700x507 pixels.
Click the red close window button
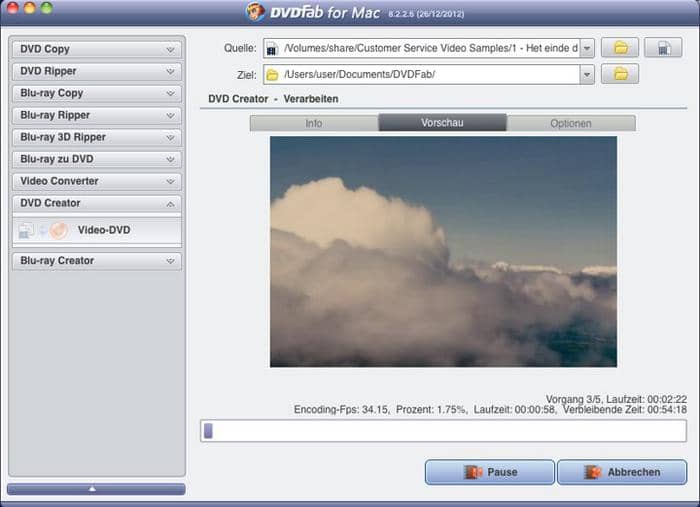12,8
